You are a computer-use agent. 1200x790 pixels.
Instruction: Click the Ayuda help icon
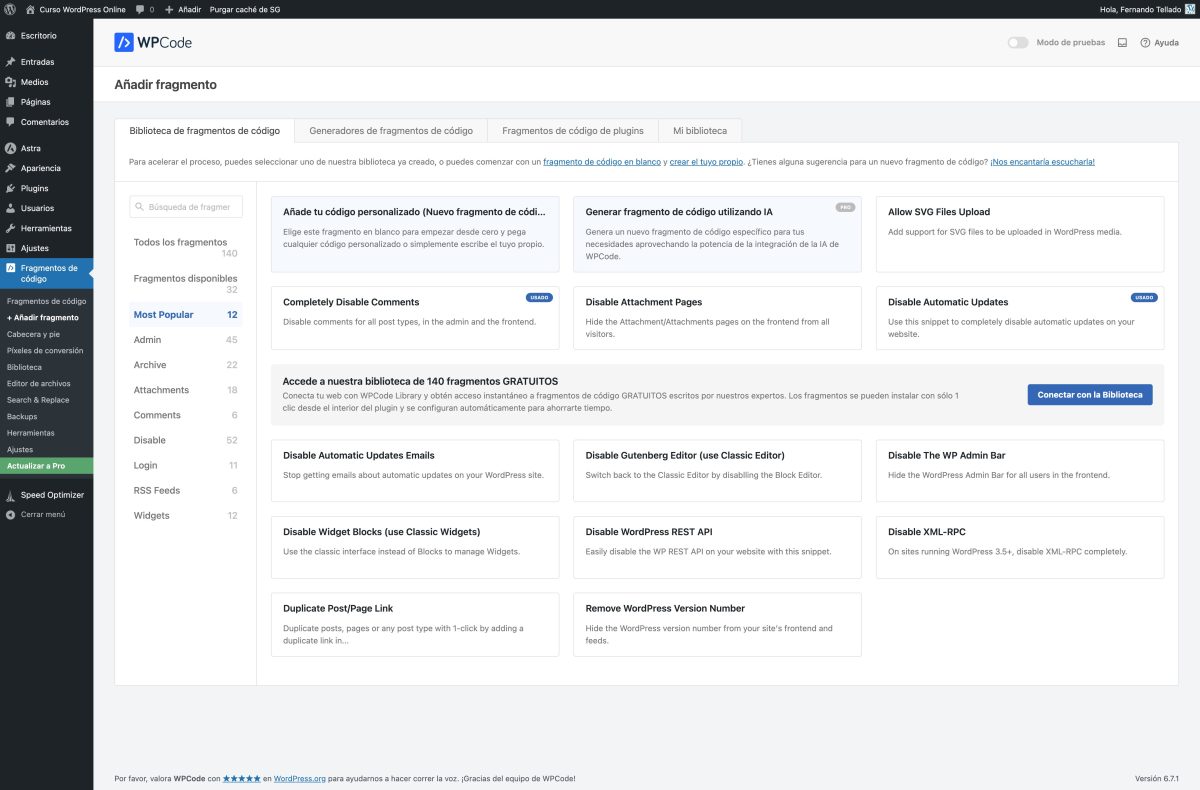(x=1145, y=43)
